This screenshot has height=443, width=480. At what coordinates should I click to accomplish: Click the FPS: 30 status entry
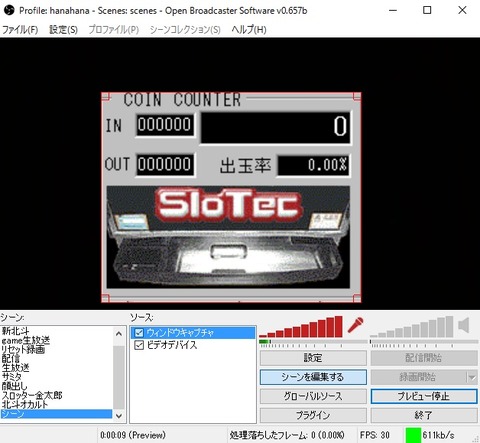point(375,435)
